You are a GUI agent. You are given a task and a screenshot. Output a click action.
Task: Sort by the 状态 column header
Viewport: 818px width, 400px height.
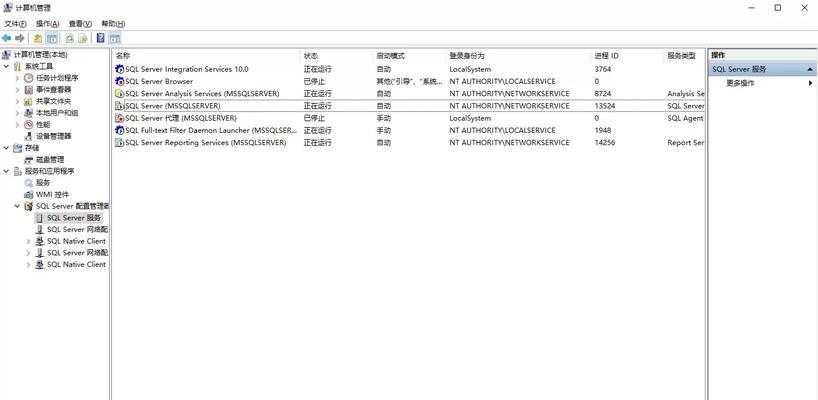coord(311,56)
